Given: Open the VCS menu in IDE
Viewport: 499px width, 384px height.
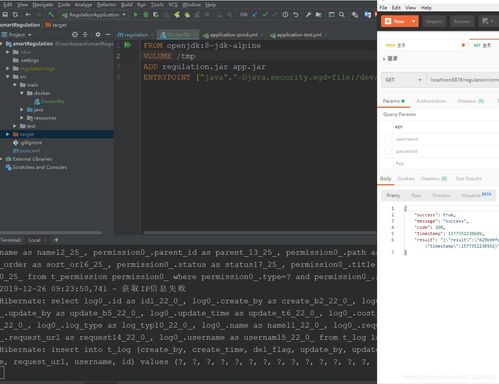Looking at the screenshot, I should [173, 5].
